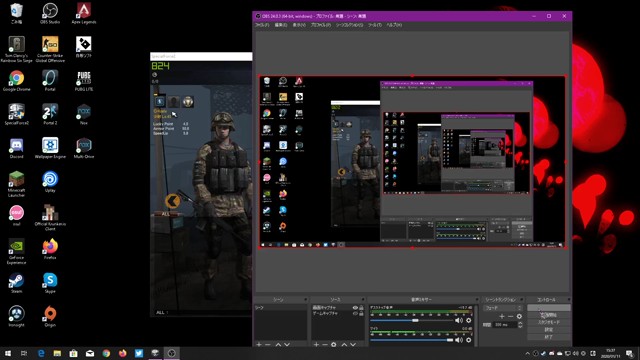Select the Uplay desktop icon

(x=50, y=182)
